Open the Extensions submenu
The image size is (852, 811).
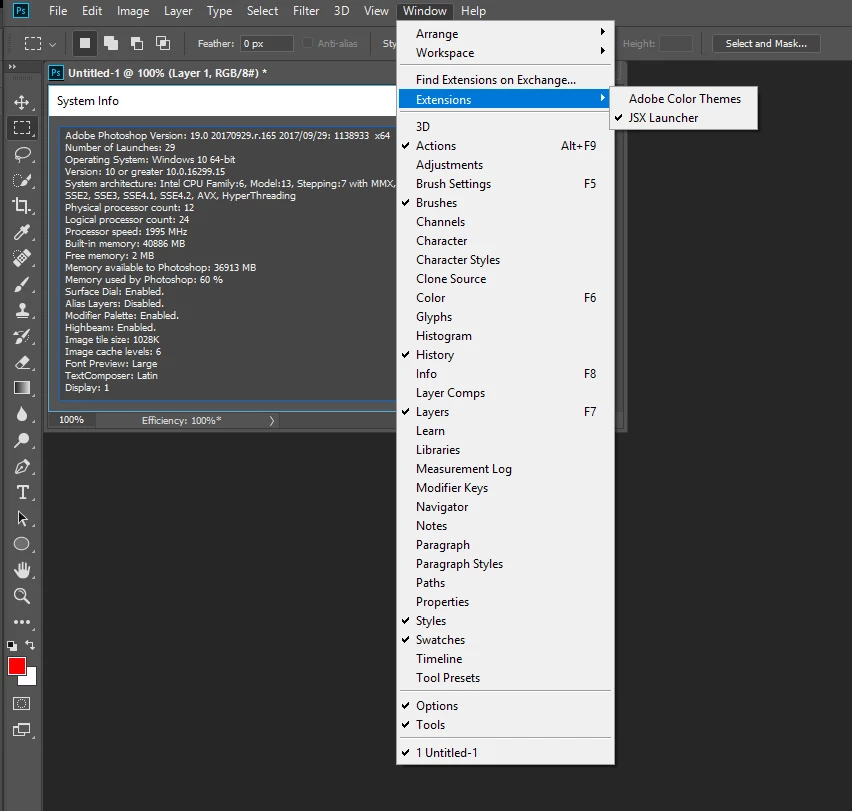(x=505, y=99)
